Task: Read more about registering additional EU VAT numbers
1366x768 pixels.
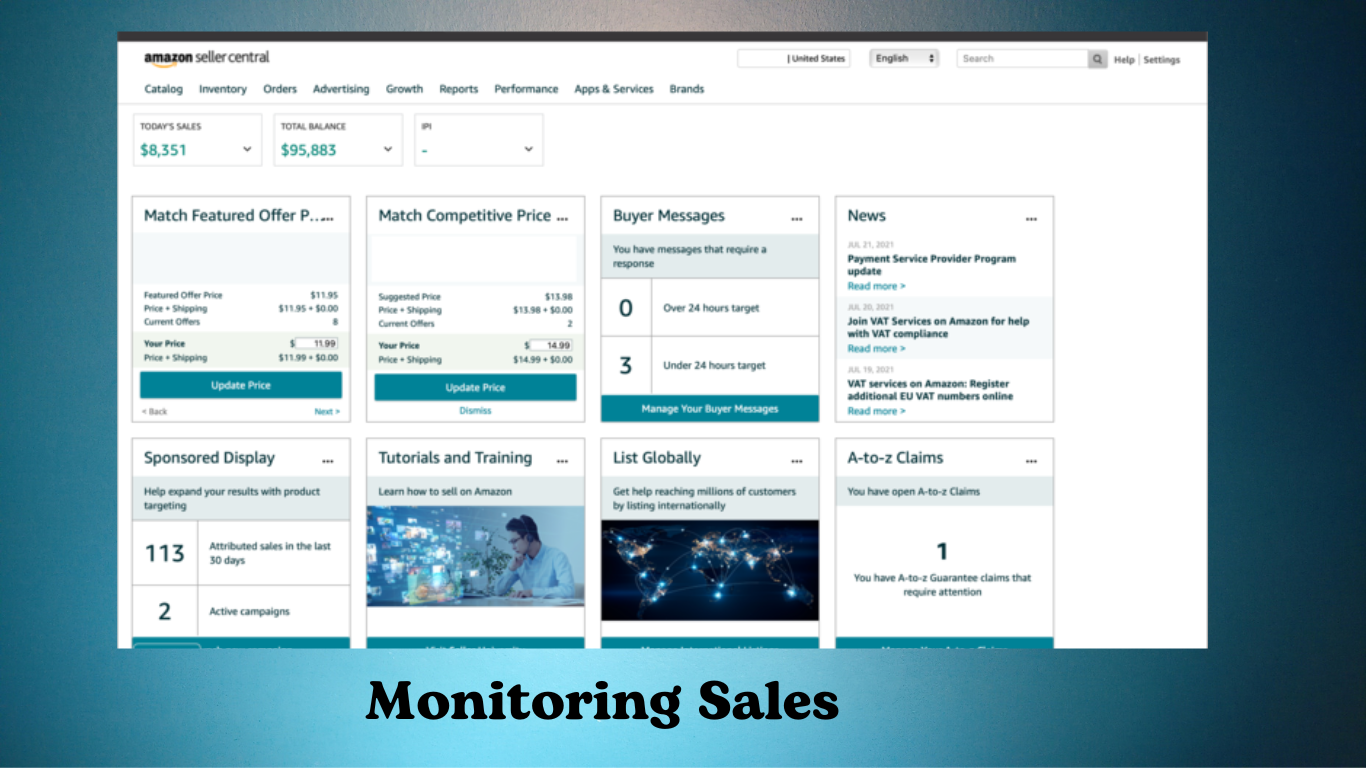Action: (876, 411)
